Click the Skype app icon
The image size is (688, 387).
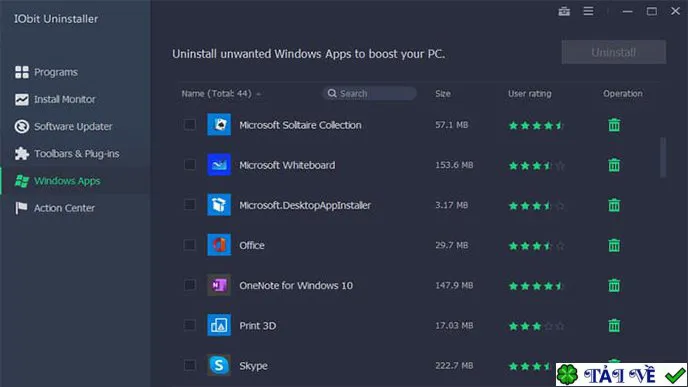click(219, 365)
